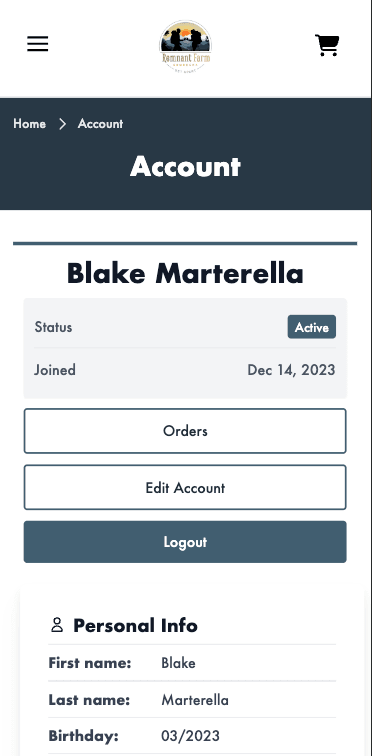
Task: View your Orders
Action: point(185,431)
